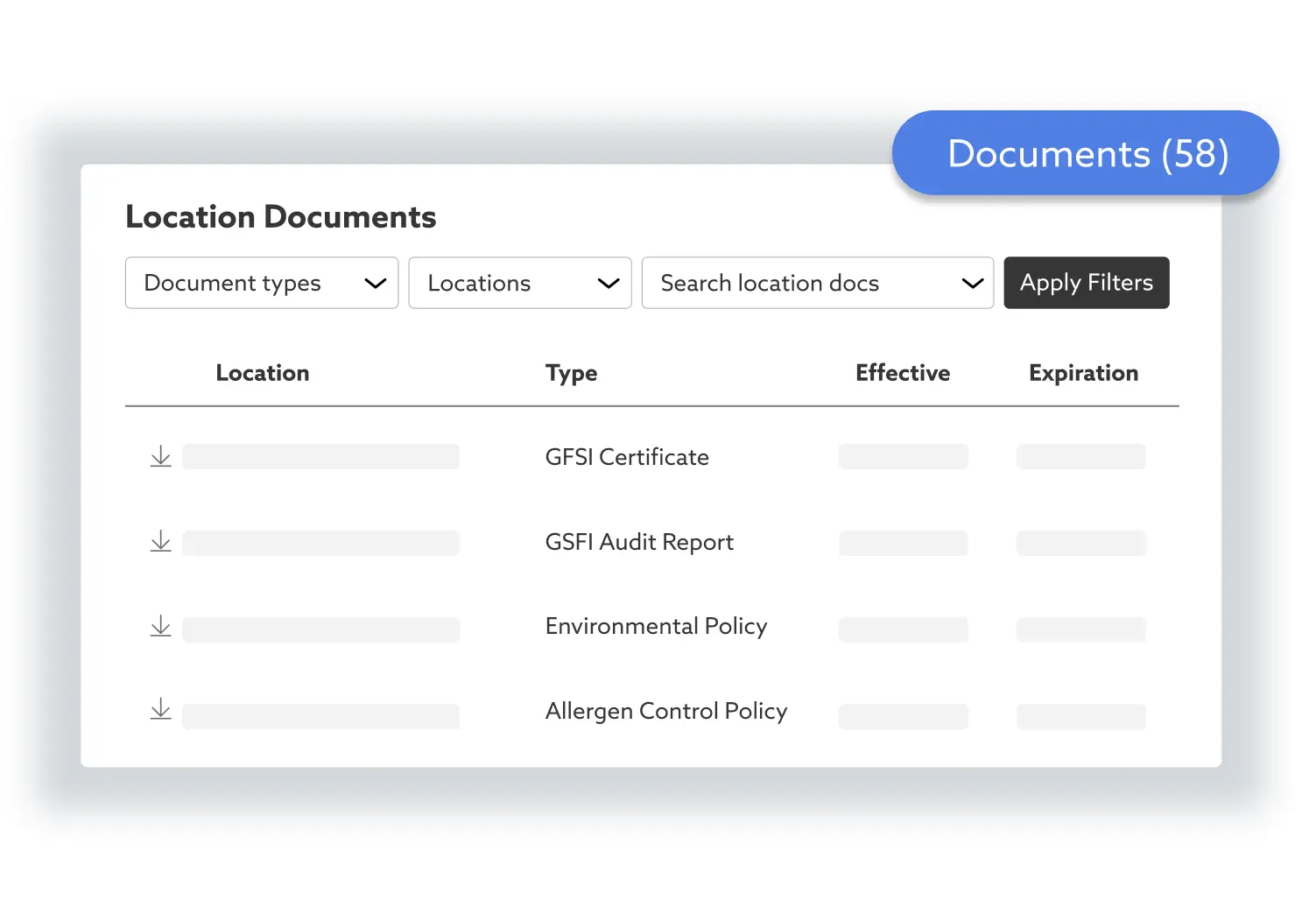This screenshot has width=1316, height=921.
Task: Download the Allergen Control Policy file
Action: pyautogui.click(x=161, y=709)
